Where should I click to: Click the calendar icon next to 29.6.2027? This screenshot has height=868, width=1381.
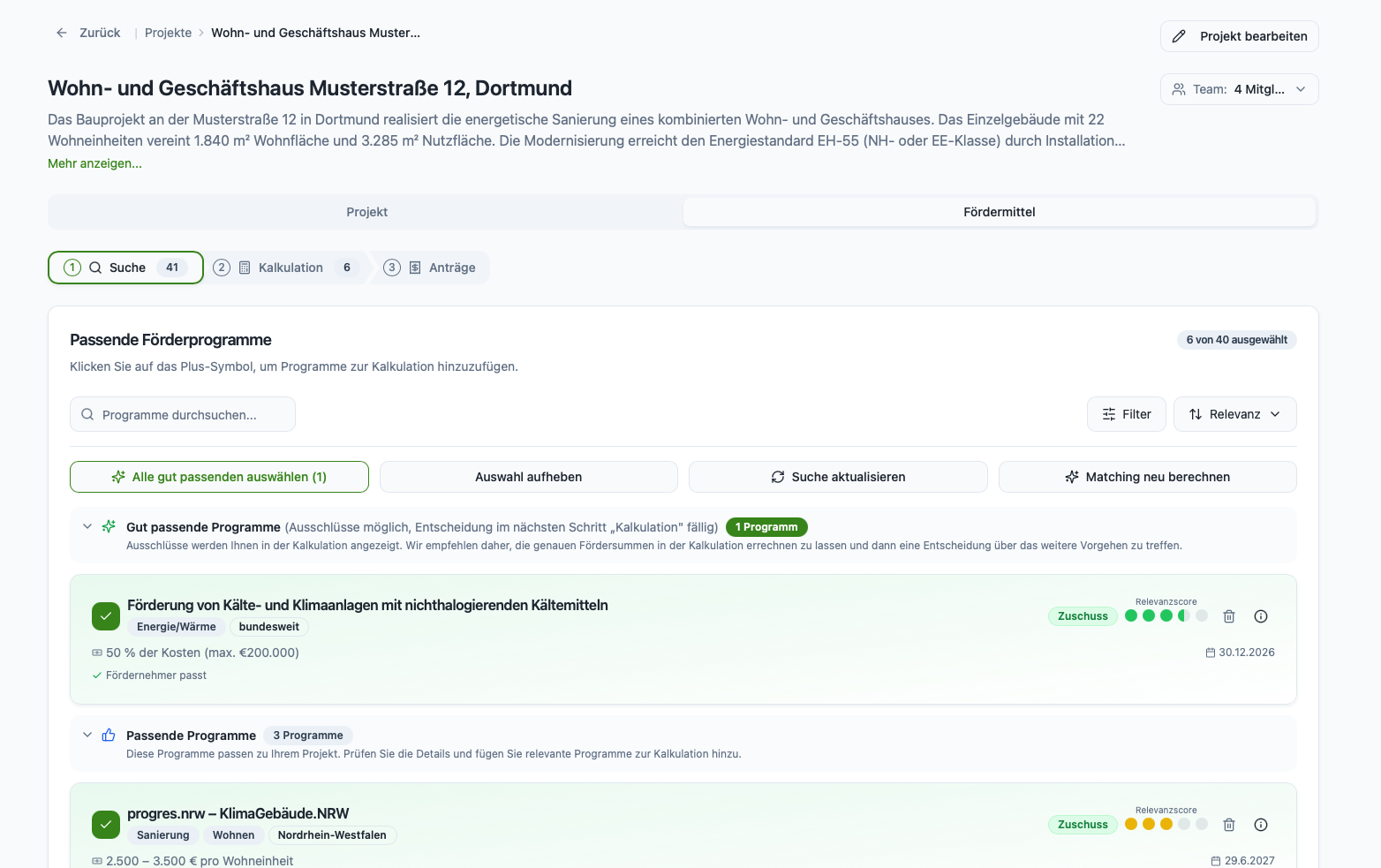pos(1216,861)
